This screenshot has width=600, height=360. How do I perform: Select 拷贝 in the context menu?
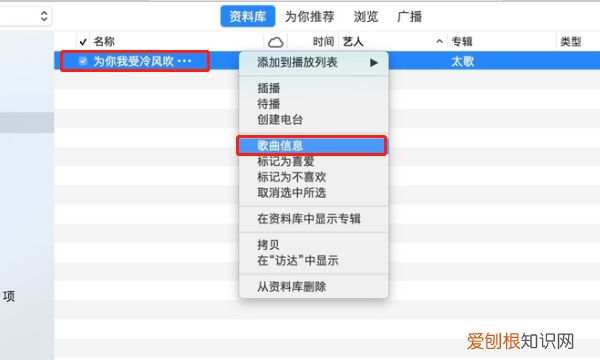coord(268,244)
